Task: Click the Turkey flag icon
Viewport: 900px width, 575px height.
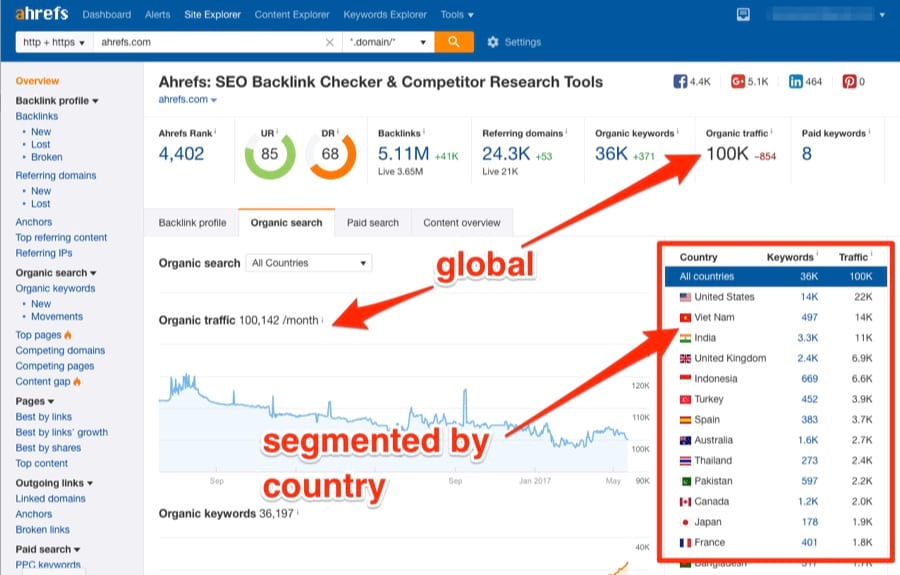Action: click(685, 399)
